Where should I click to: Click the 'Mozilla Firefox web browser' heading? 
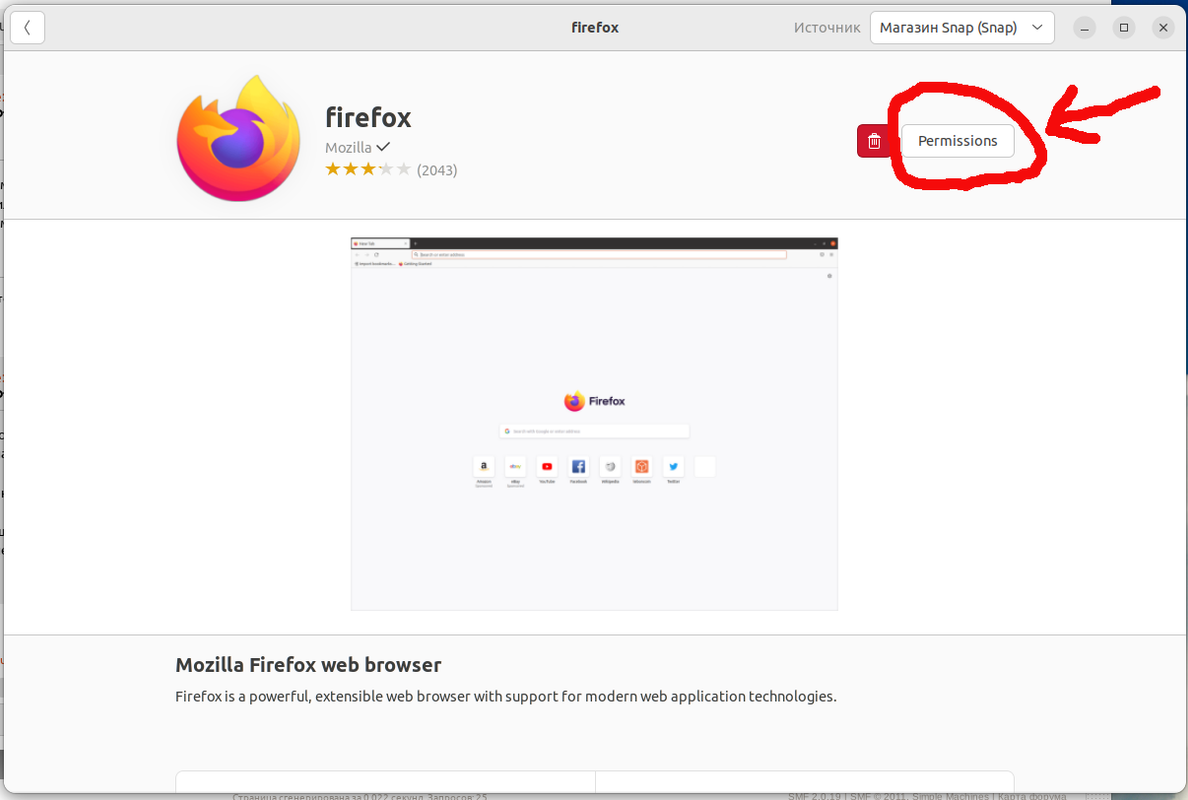click(x=308, y=664)
